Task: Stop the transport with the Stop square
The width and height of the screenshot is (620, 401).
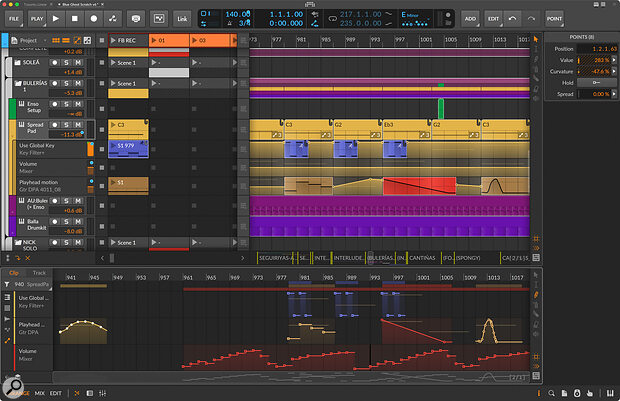Action: pyautogui.click(x=75, y=19)
